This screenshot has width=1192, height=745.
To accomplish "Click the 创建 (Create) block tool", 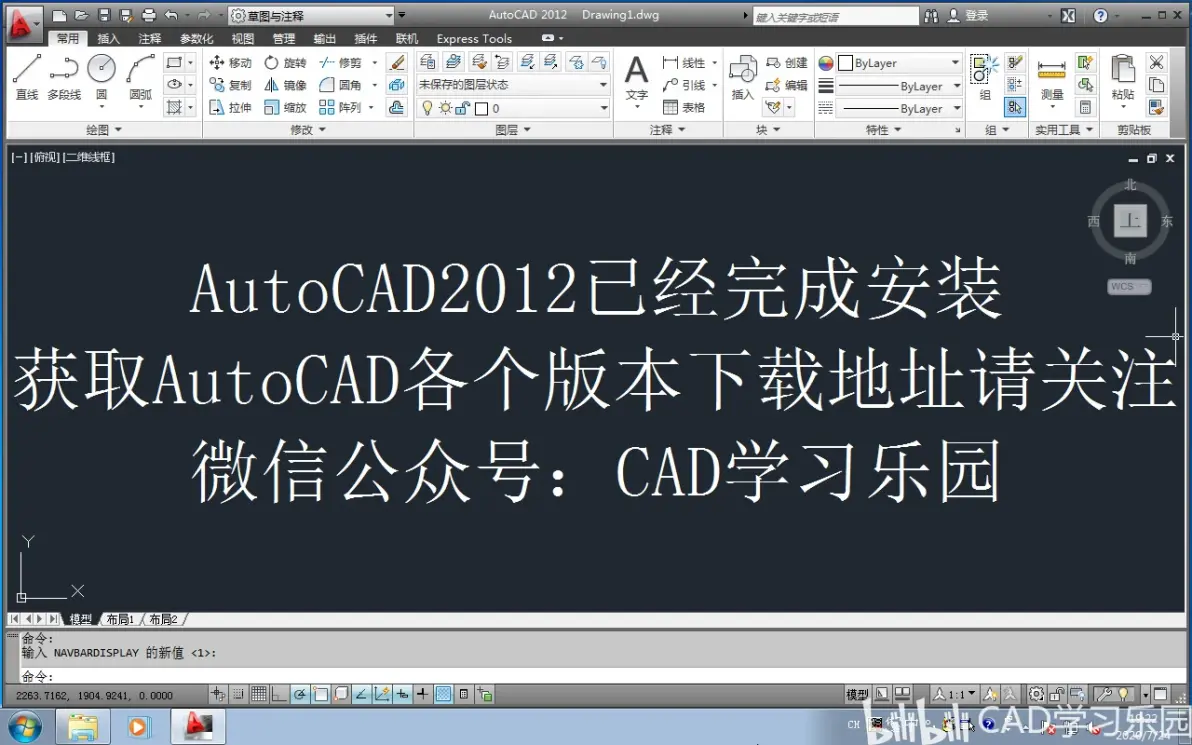I will pyautogui.click(x=787, y=62).
